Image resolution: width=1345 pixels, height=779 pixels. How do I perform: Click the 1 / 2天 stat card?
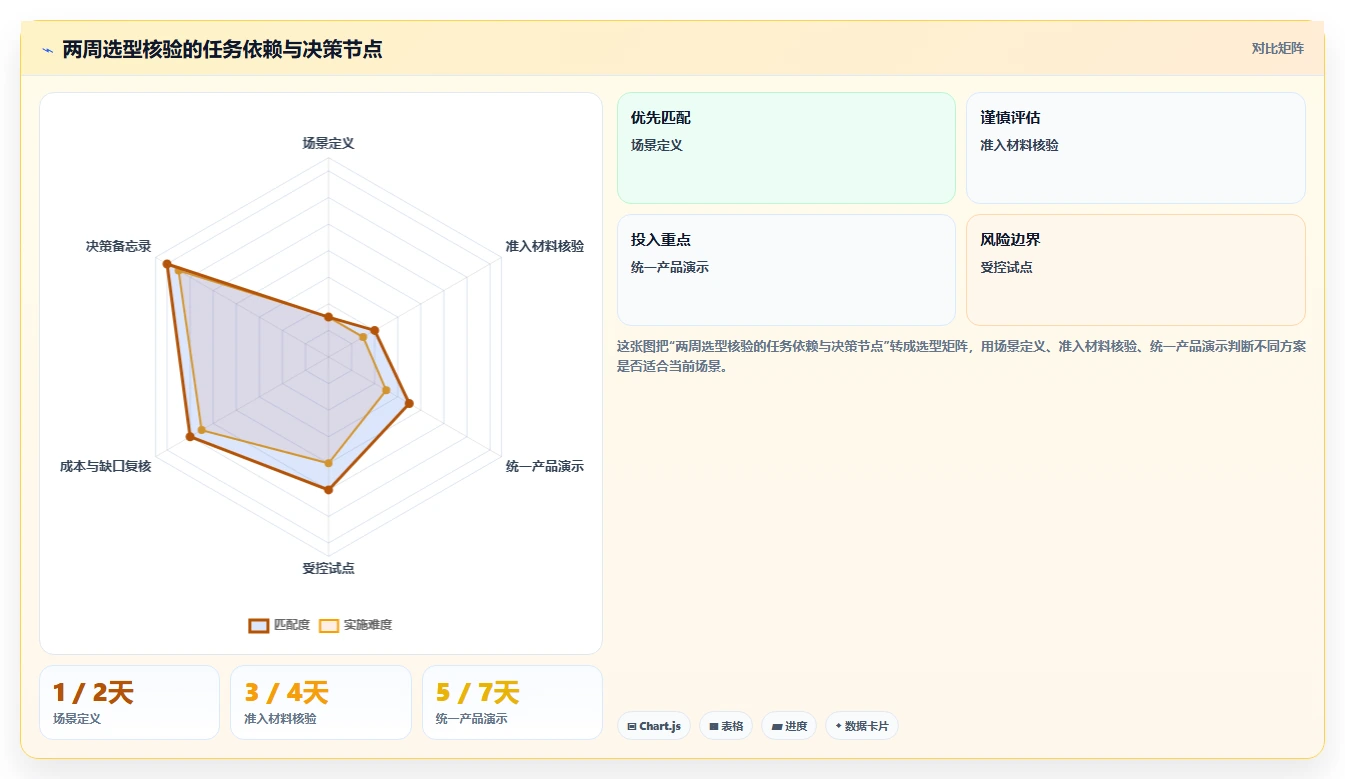[x=129, y=702]
